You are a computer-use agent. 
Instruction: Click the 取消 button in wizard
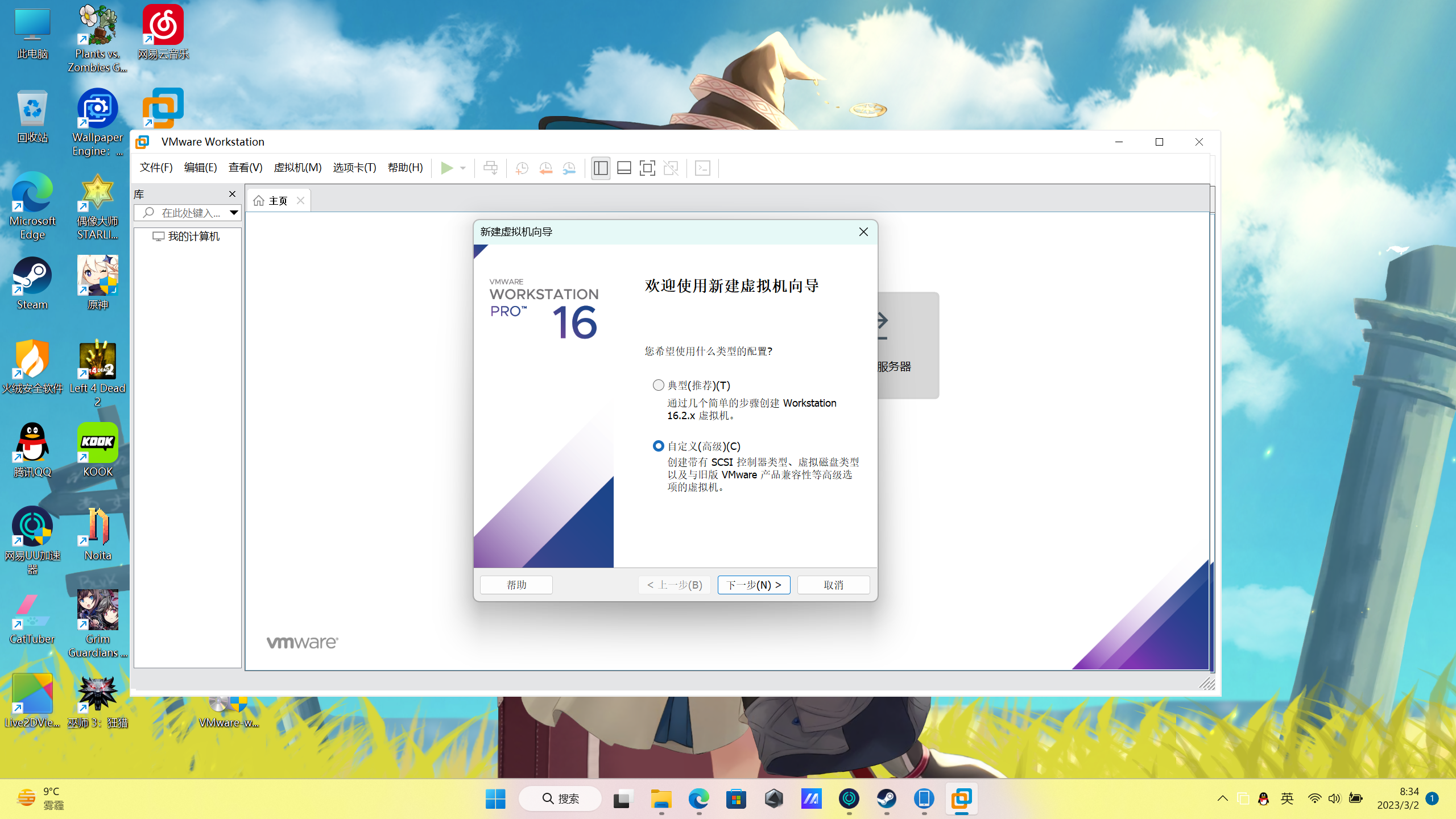tap(833, 585)
